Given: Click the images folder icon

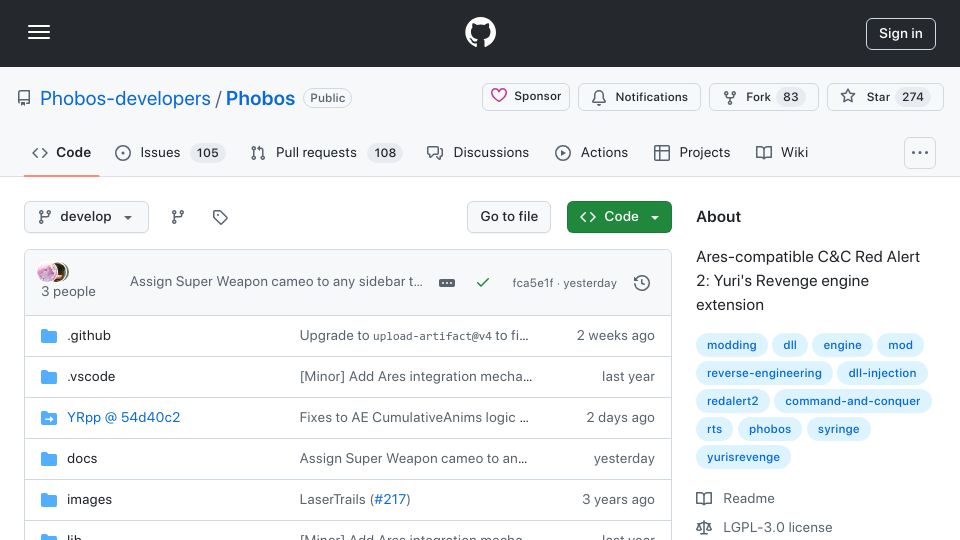Looking at the screenshot, I should coord(49,500).
